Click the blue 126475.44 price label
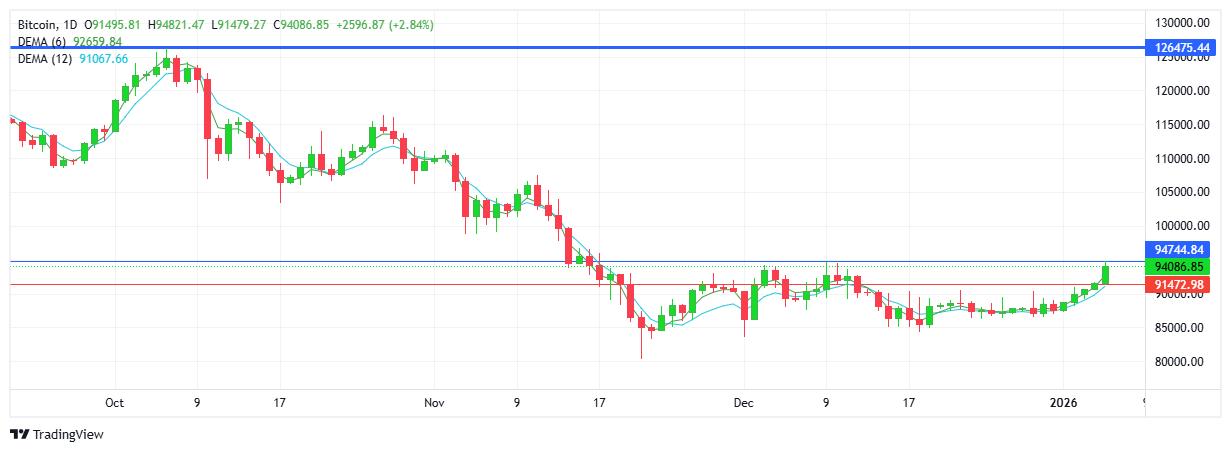 1181,47
